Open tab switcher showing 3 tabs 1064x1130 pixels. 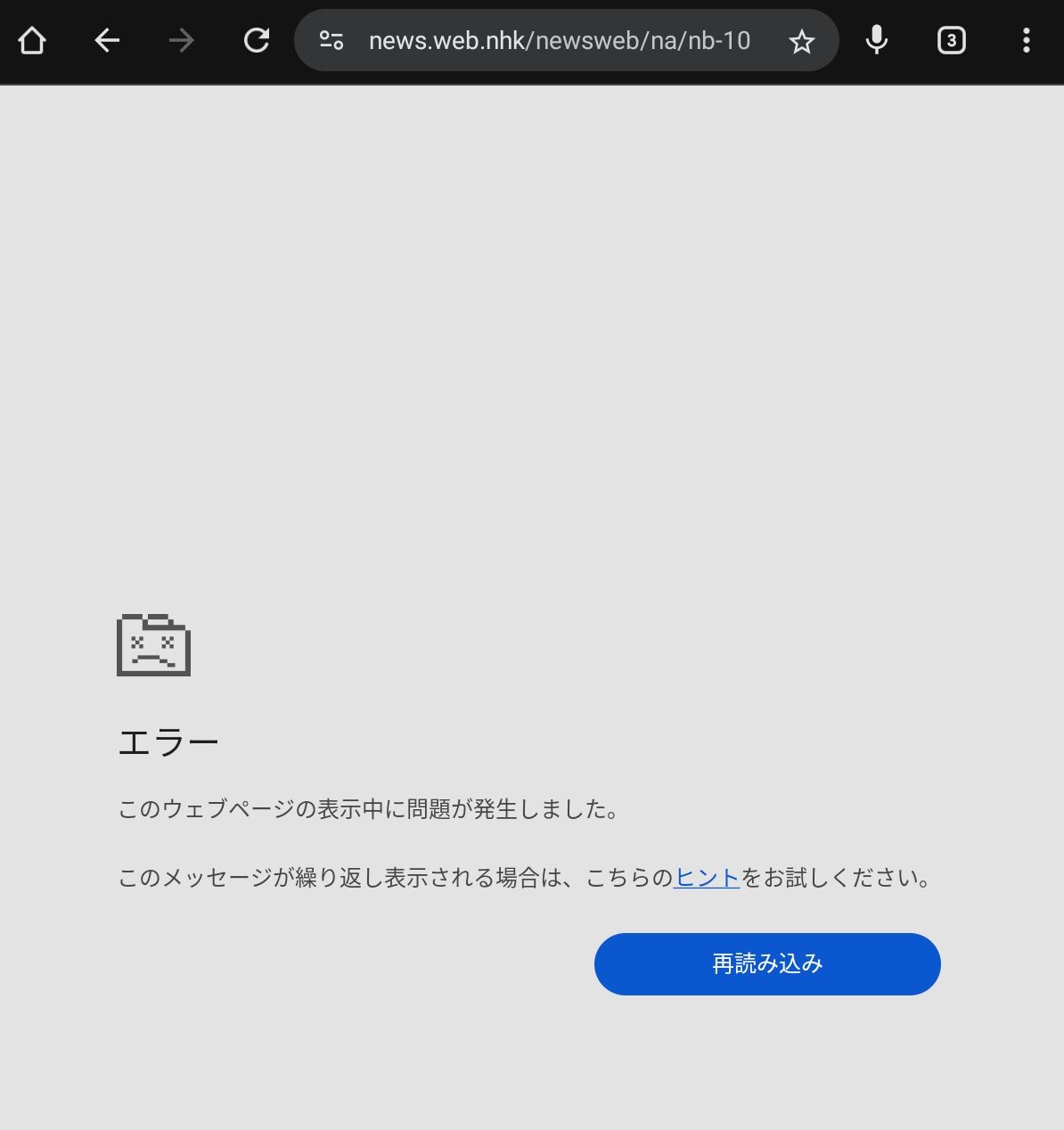point(952,40)
